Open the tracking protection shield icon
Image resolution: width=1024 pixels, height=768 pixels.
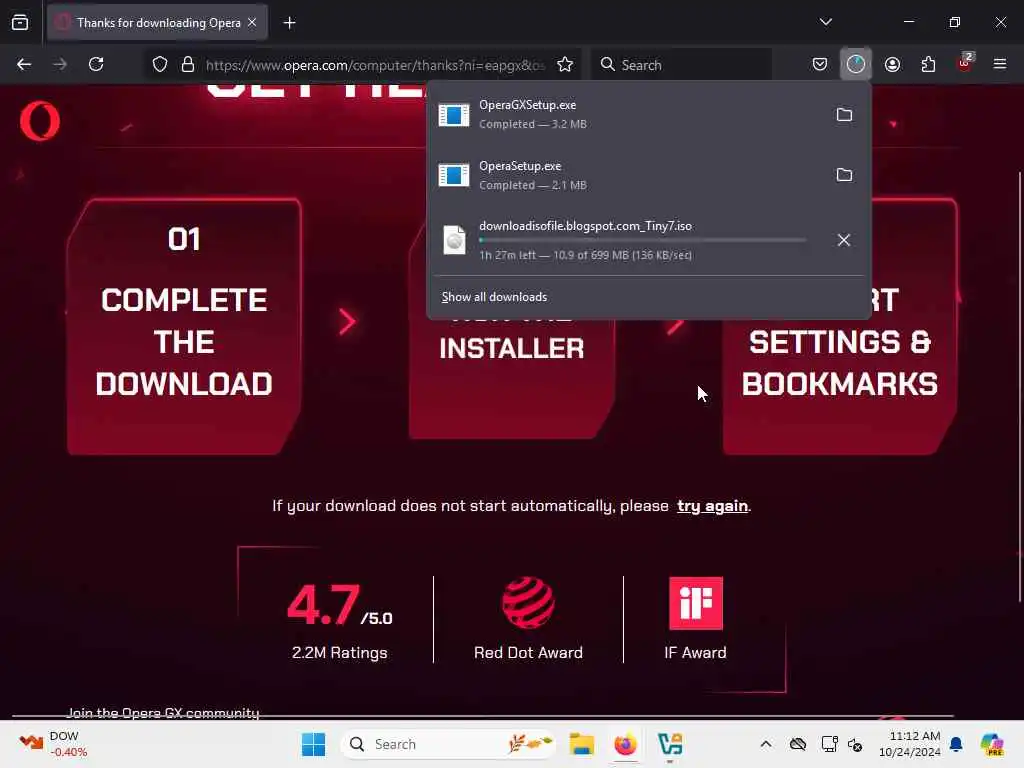[160, 65]
